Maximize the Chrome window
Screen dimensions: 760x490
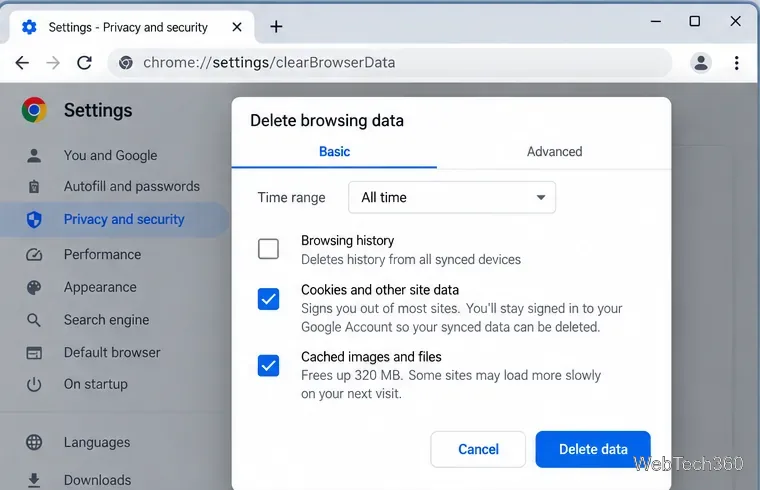[695, 21]
